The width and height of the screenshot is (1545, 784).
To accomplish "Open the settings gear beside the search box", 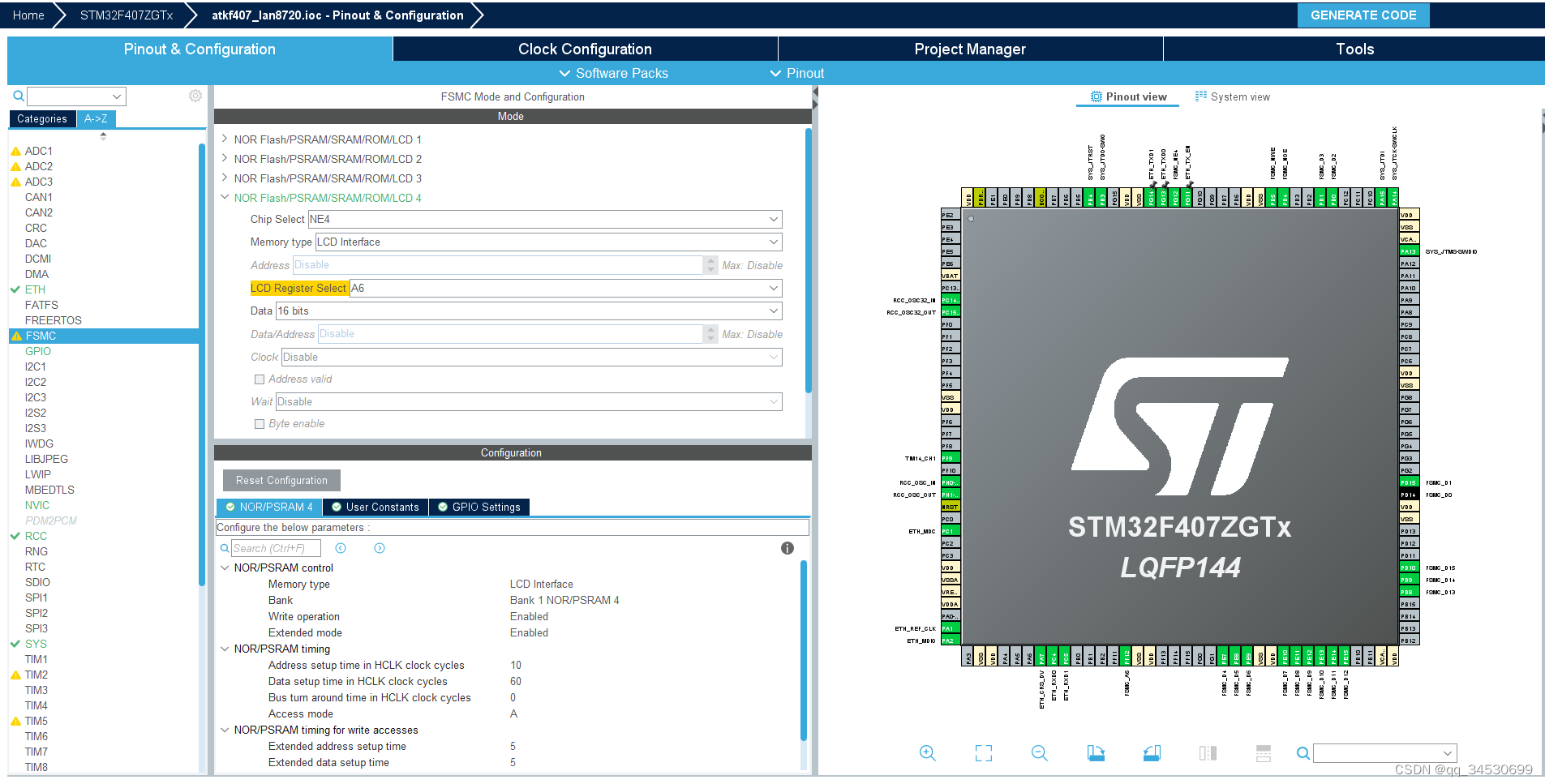I will [x=195, y=95].
